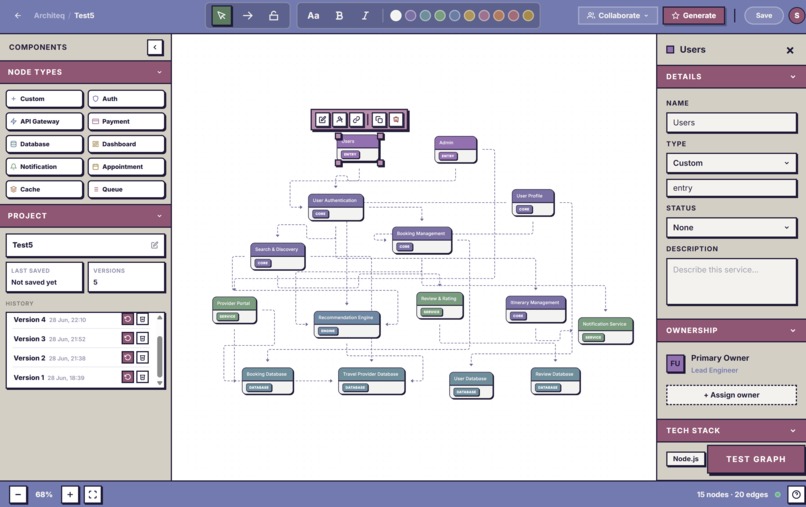Image resolution: width=806 pixels, height=507 pixels.
Task: Add a Custom node type
Action: 44,99
